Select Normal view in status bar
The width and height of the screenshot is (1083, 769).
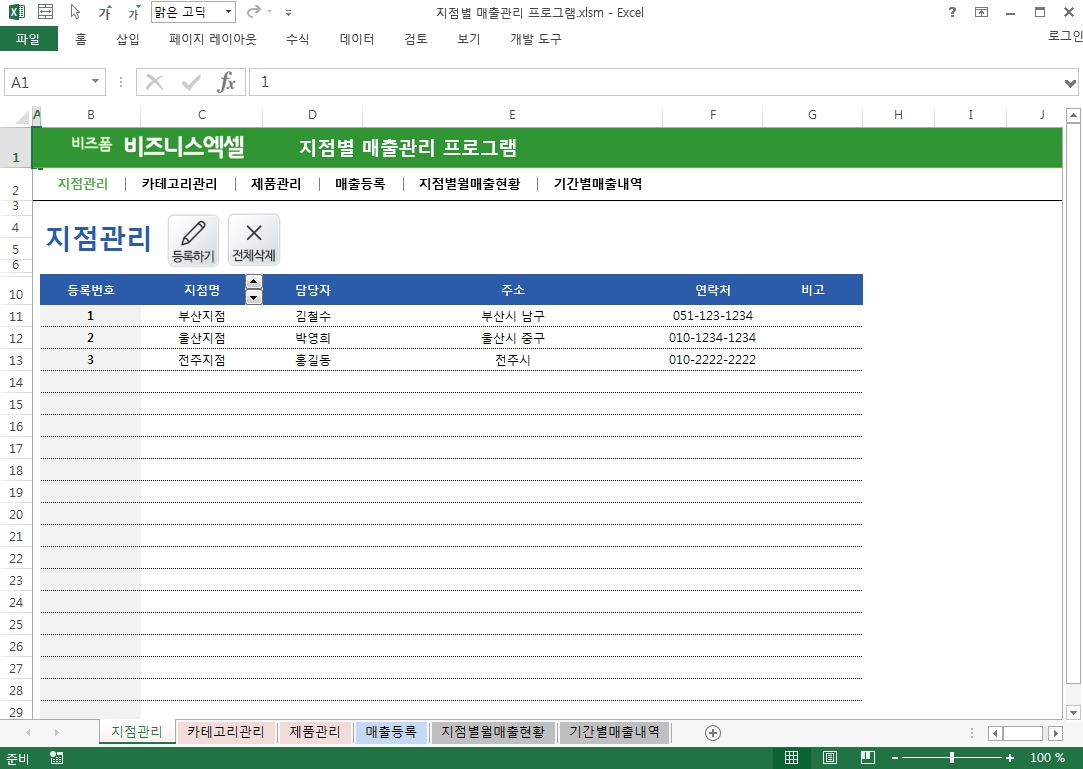pyautogui.click(x=791, y=758)
